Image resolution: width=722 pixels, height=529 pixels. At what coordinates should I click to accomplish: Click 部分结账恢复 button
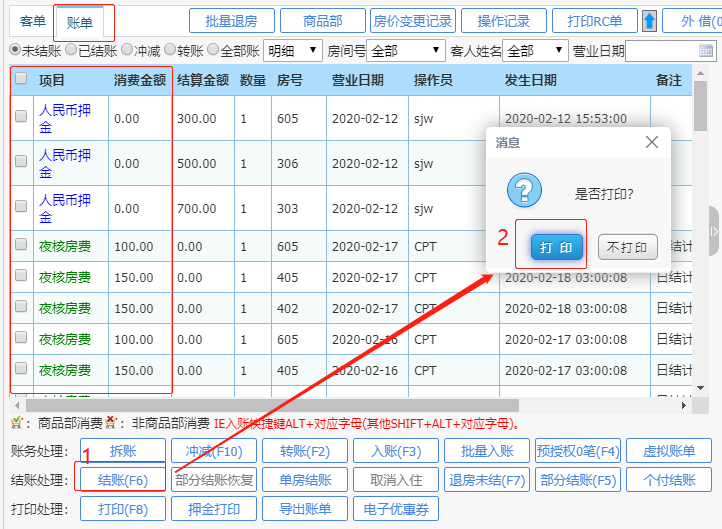[214, 480]
